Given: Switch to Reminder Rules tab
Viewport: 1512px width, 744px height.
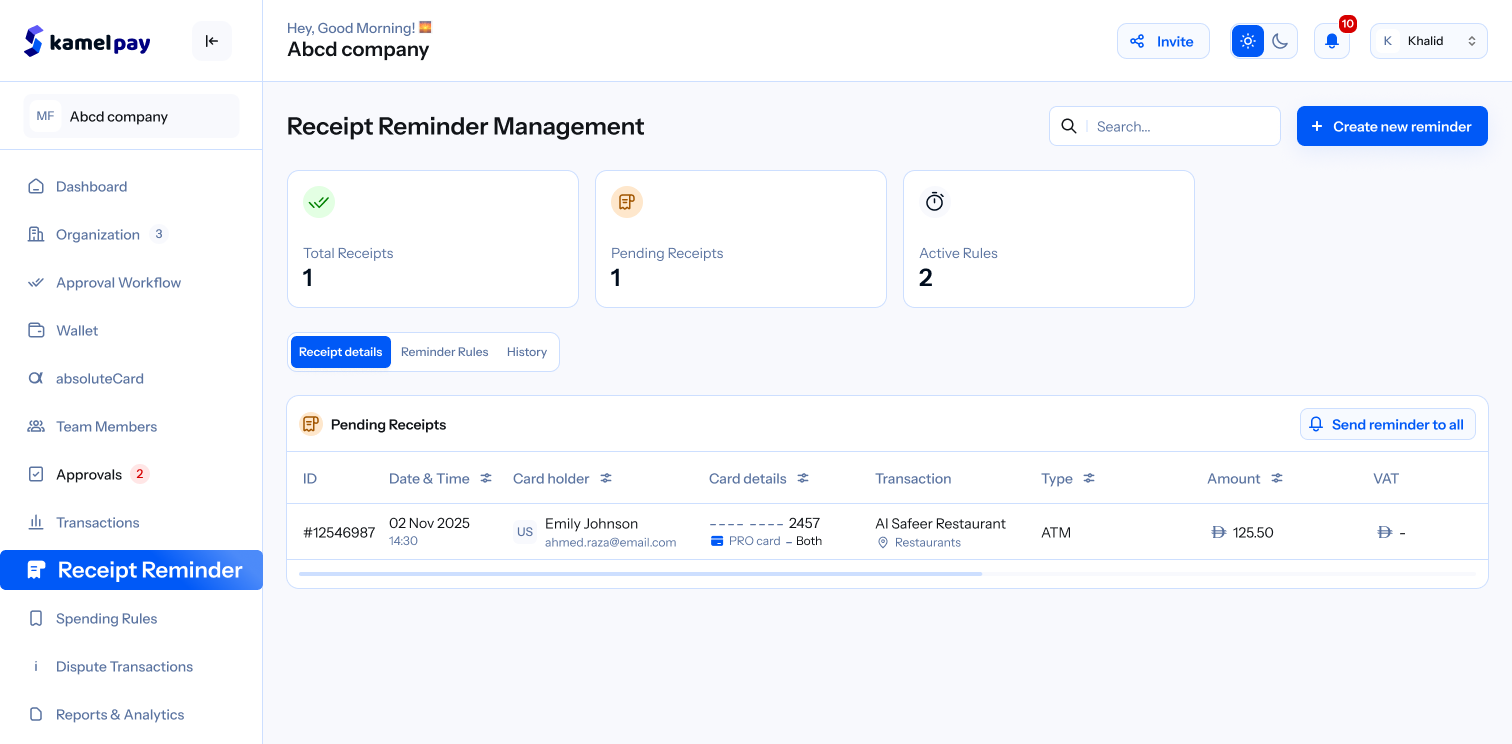Looking at the screenshot, I should click(x=444, y=352).
